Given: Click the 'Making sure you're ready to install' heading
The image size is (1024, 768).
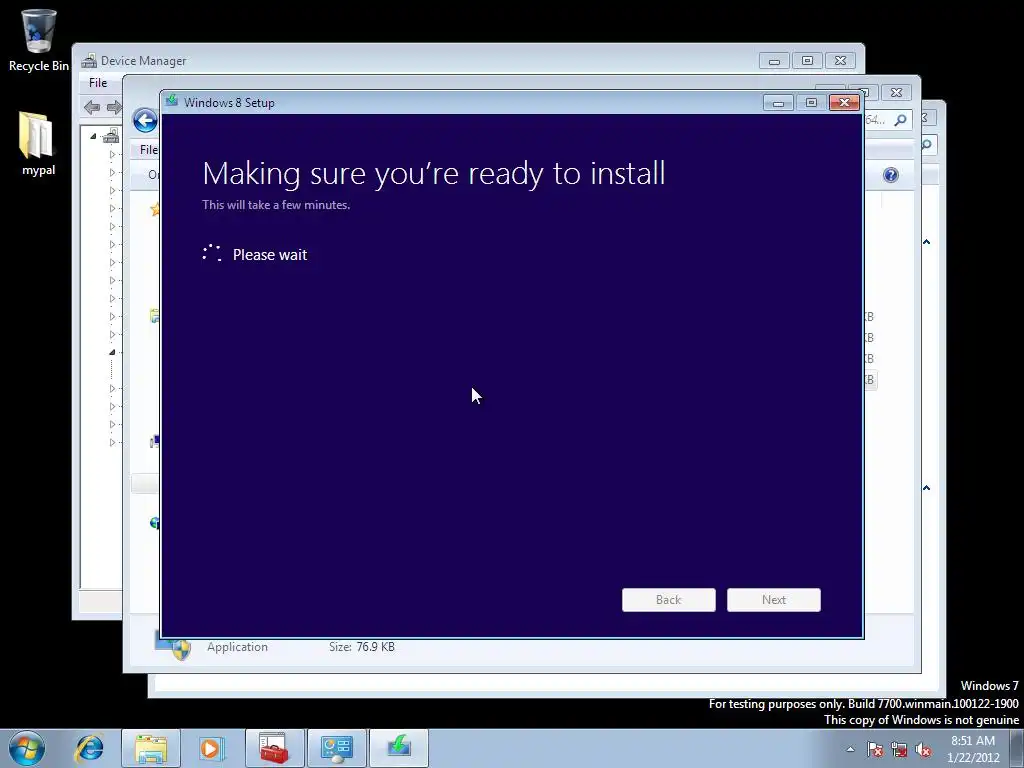Looking at the screenshot, I should pyautogui.click(x=434, y=174).
